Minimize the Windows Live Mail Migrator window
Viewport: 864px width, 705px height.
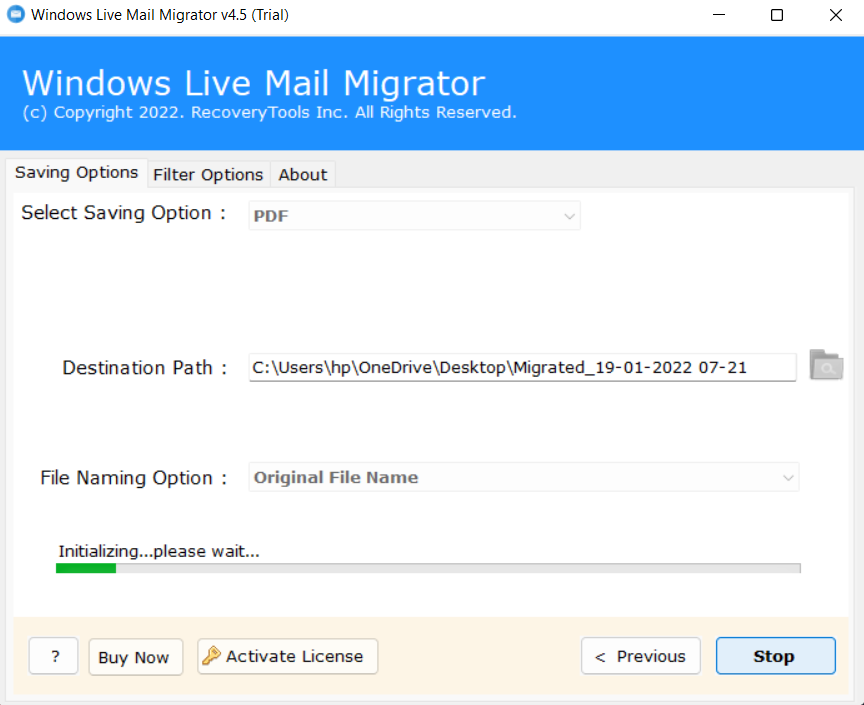pyautogui.click(x=719, y=15)
